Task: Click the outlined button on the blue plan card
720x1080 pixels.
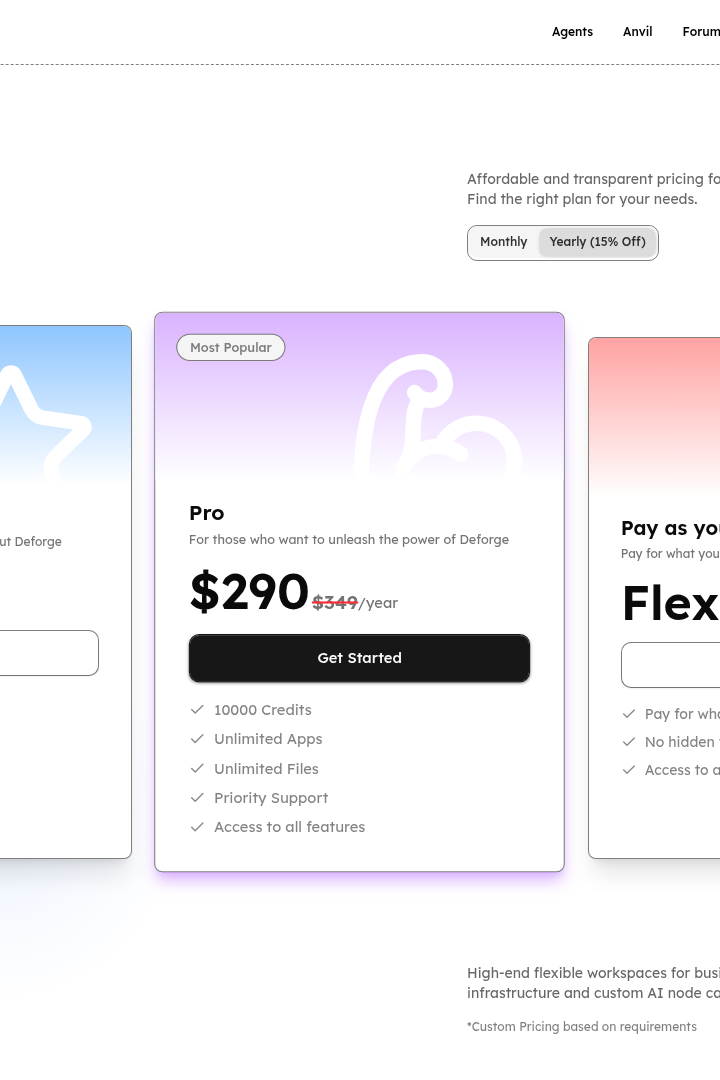Action: click(x=49, y=653)
